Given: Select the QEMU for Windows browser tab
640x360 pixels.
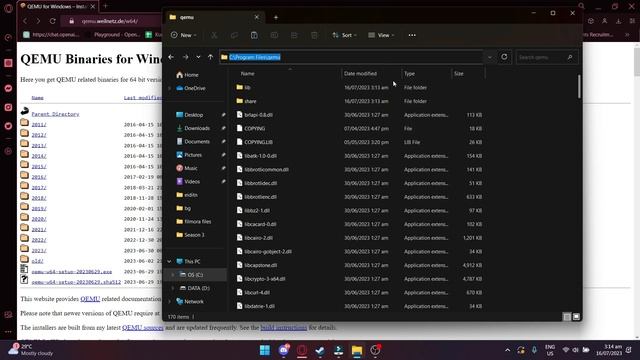Looking at the screenshot, I should [57, 7].
